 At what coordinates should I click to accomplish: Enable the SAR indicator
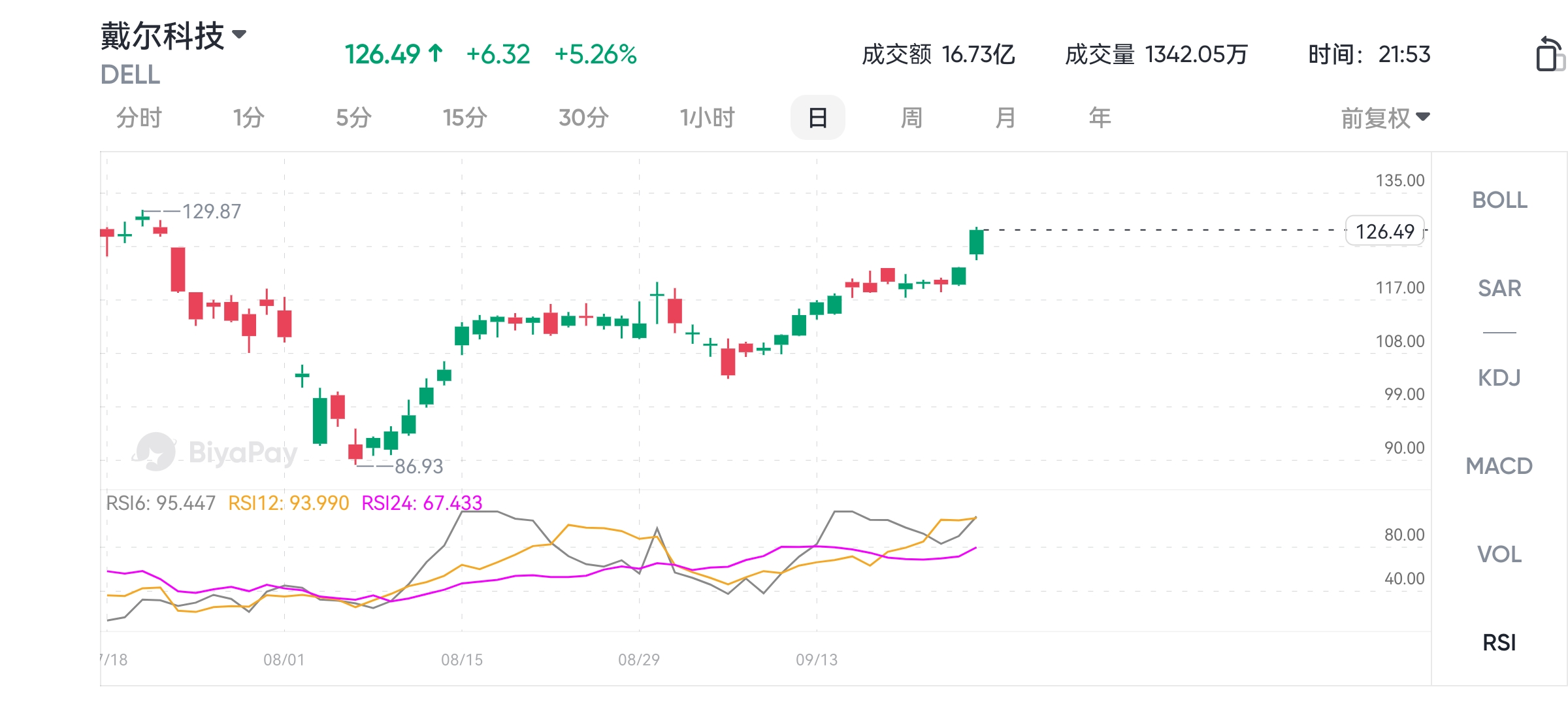[x=1499, y=288]
